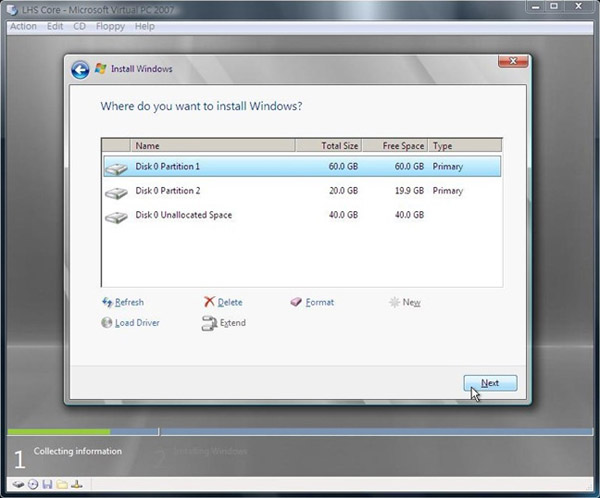Screen dimensions: 600x498
Task: Format the selected partition
Action: [x=319, y=302]
